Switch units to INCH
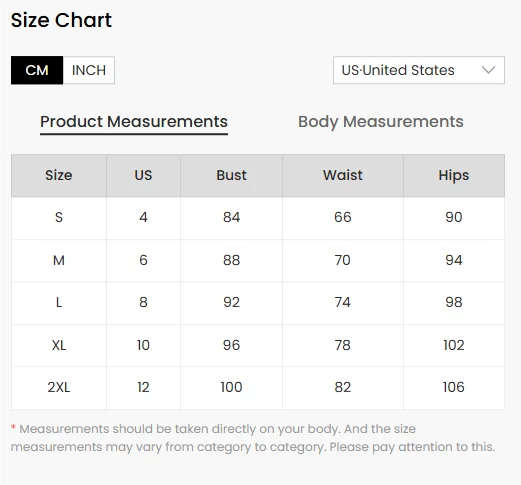 (89, 70)
